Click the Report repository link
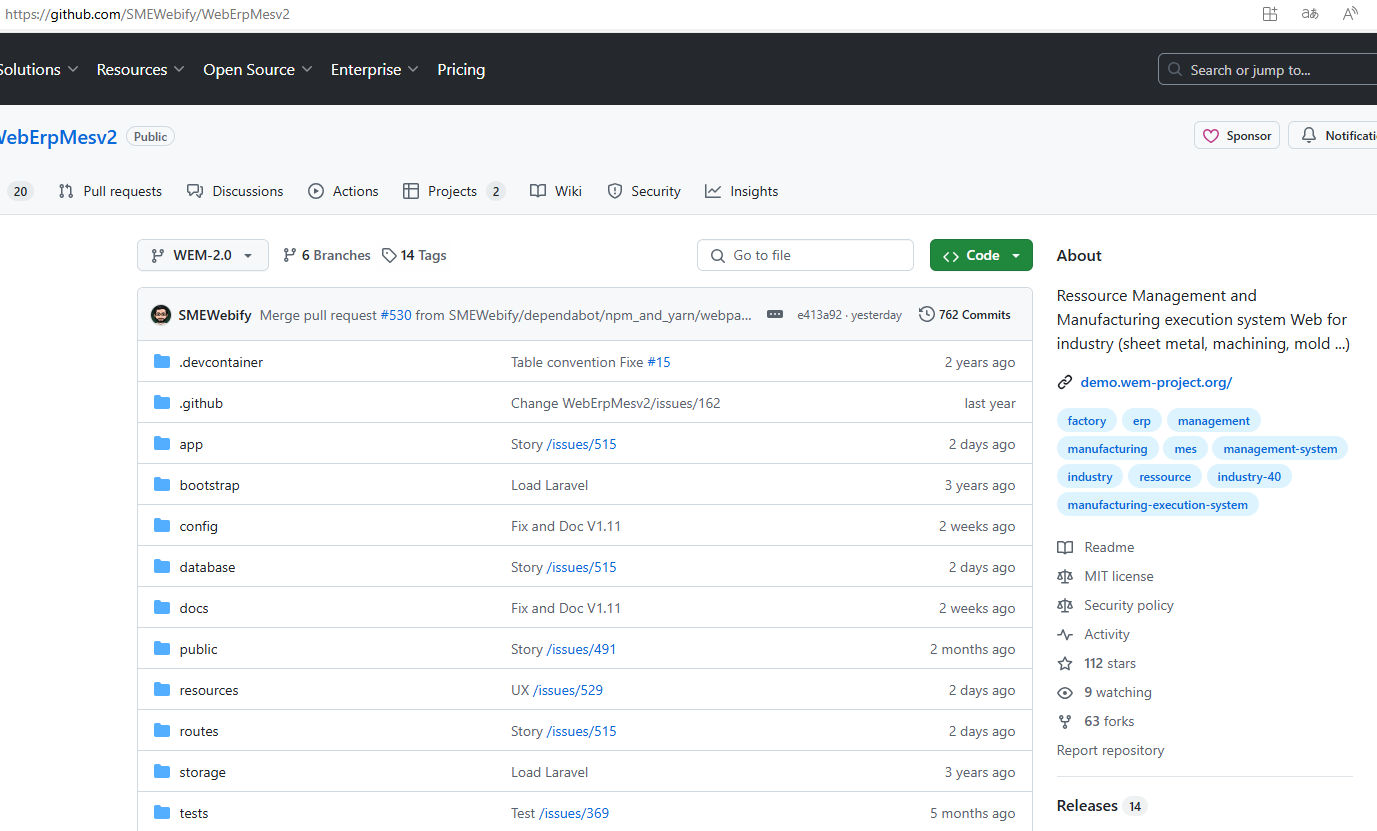This screenshot has height=831, width=1377. click(1110, 750)
